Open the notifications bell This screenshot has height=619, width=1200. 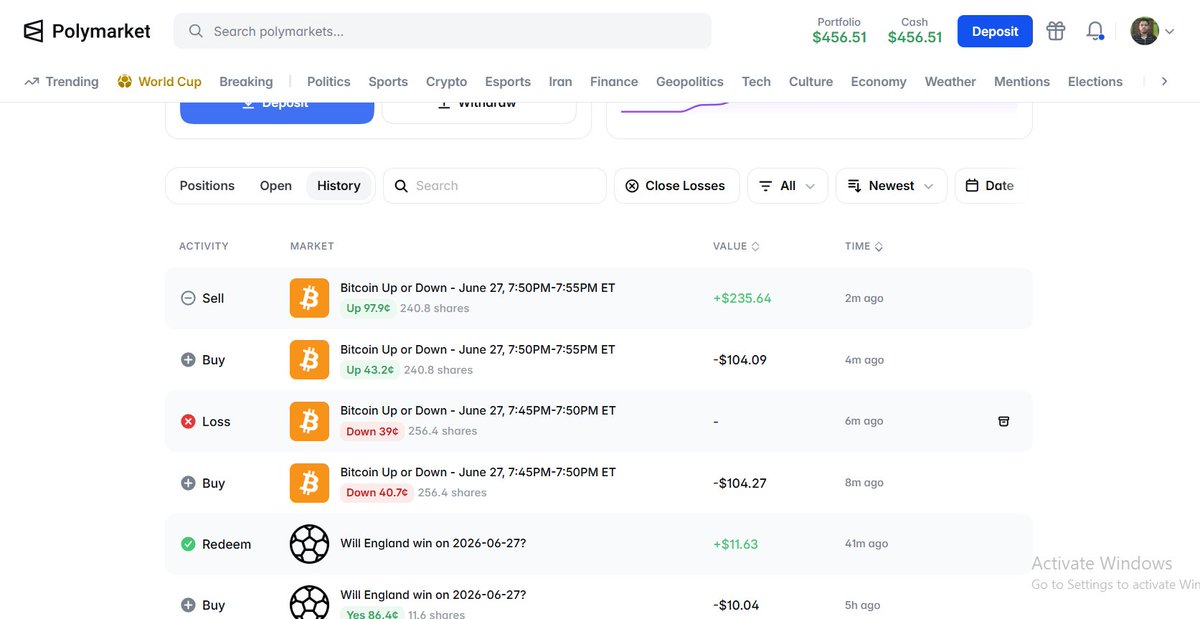click(x=1095, y=31)
